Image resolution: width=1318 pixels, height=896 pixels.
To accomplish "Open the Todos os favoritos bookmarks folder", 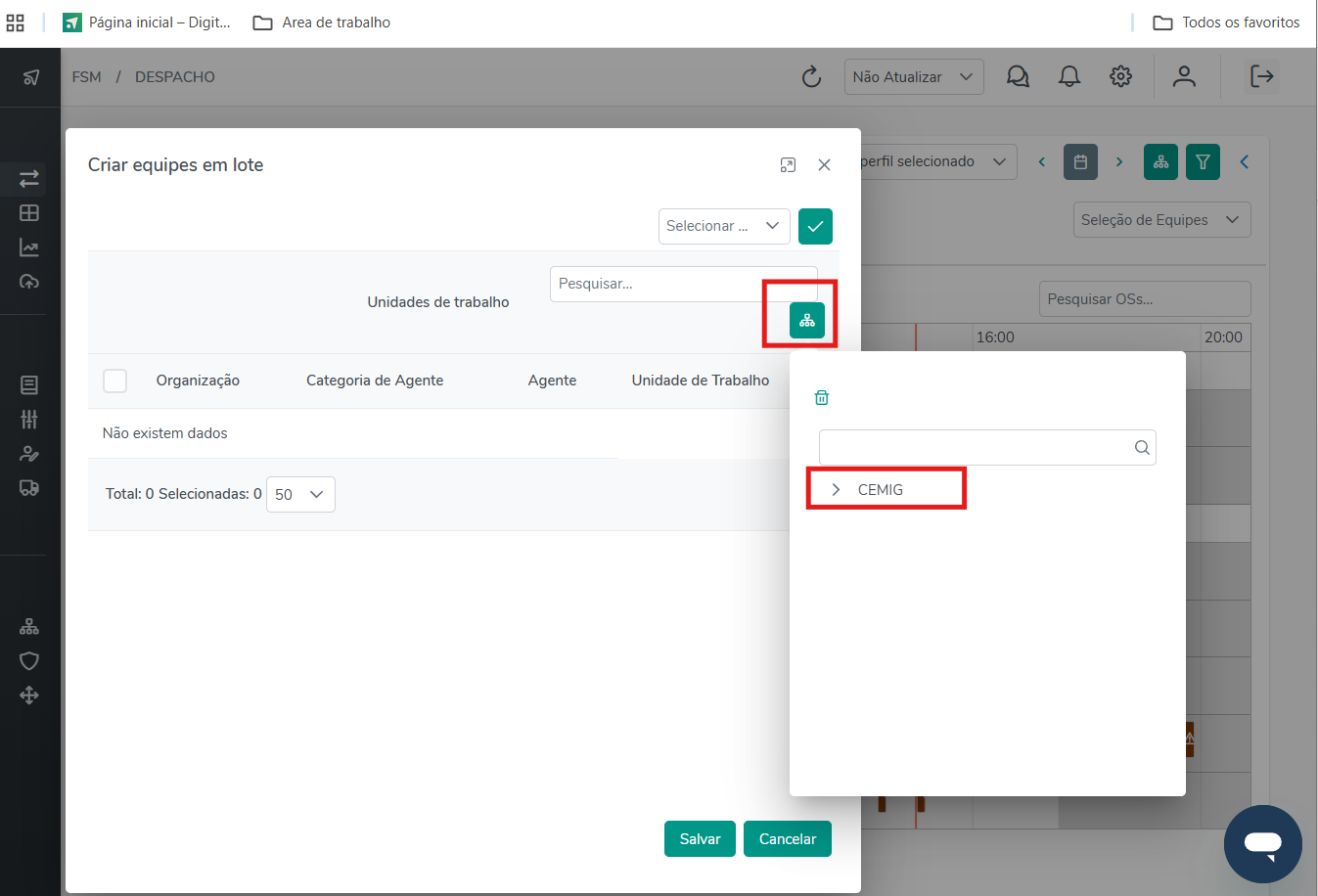I will (1227, 22).
